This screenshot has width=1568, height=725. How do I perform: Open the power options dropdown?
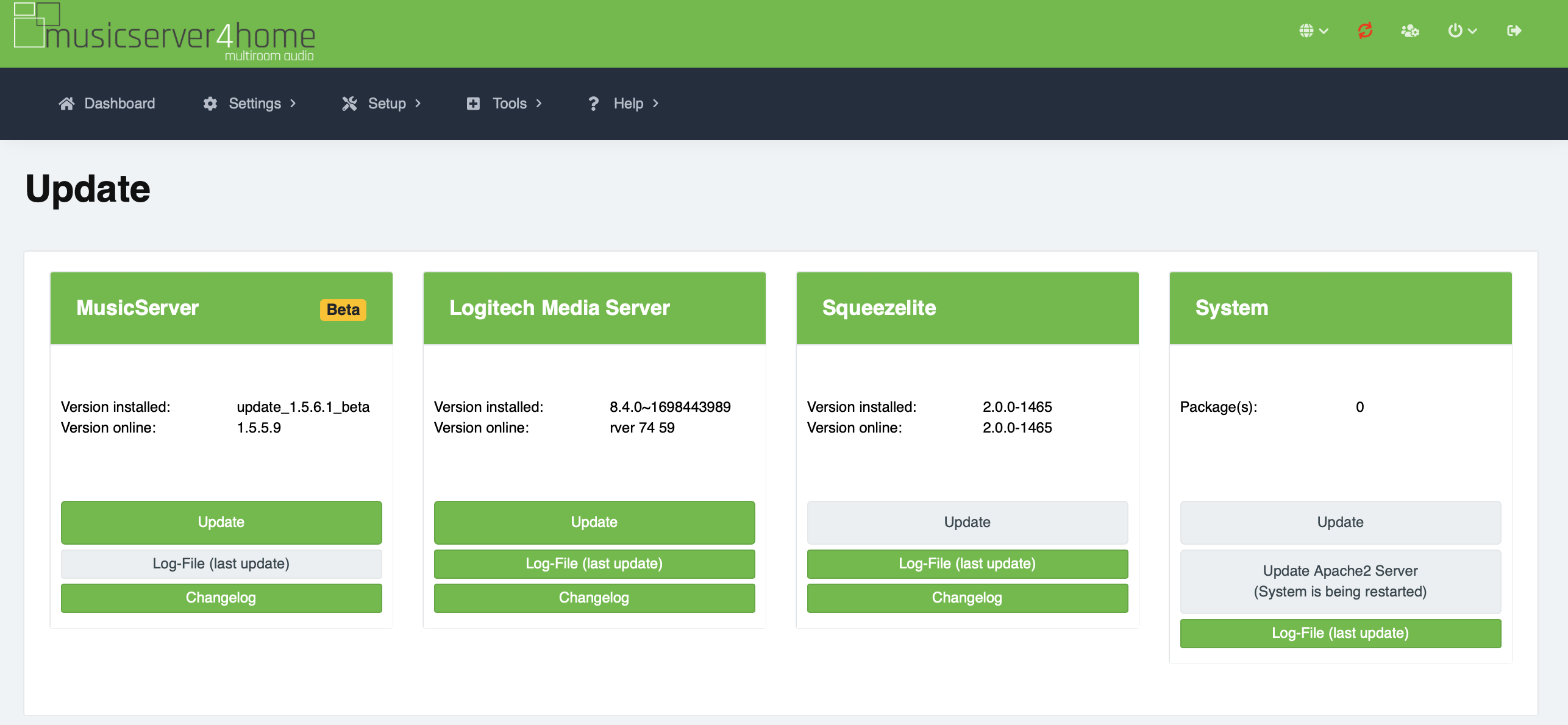(x=1461, y=30)
